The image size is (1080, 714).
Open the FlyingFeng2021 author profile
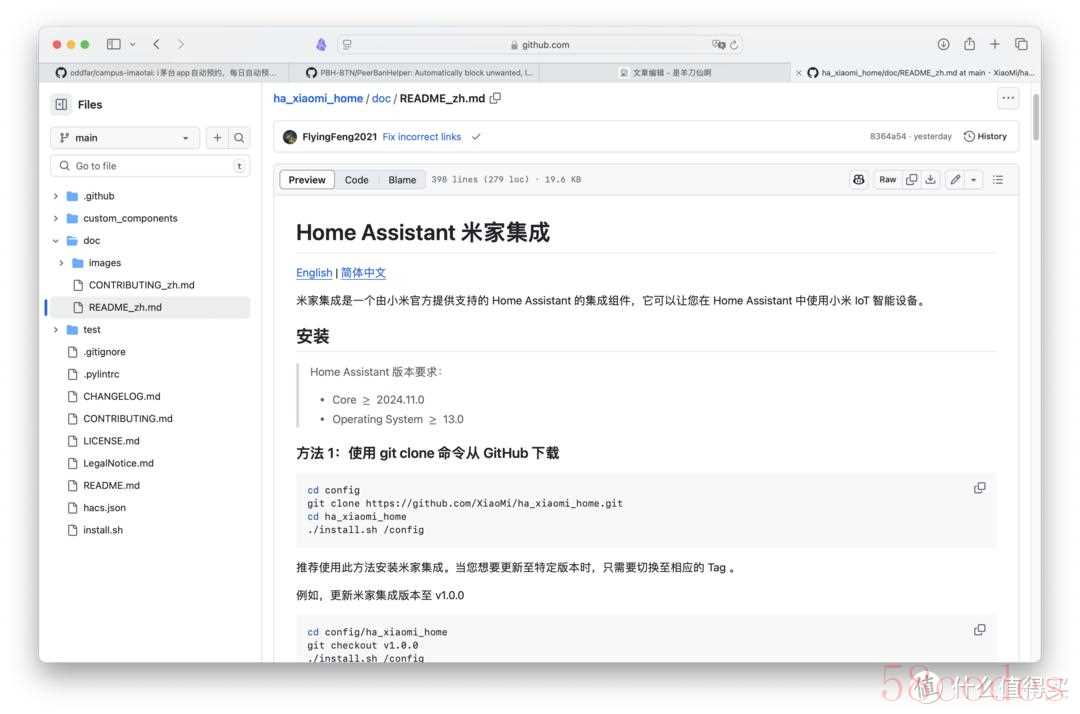[x=340, y=137]
